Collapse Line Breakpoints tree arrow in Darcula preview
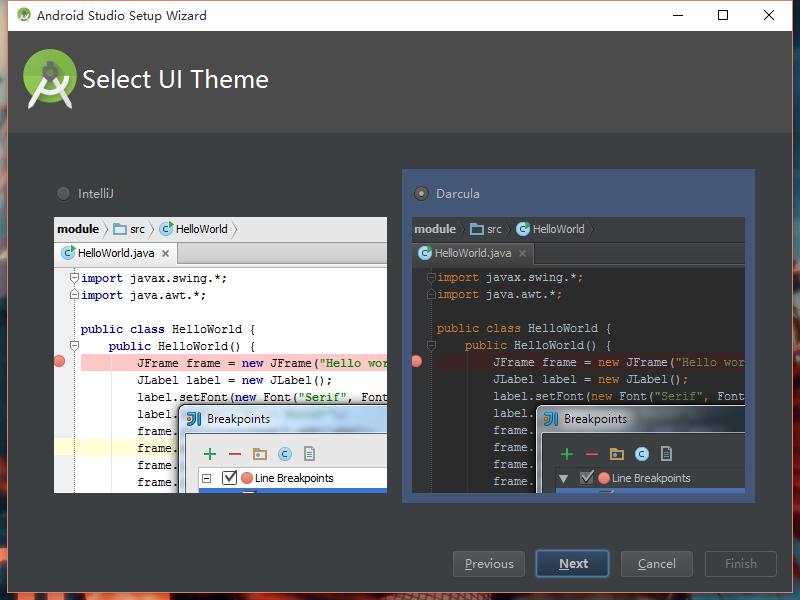This screenshot has height=600, width=800. pyautogui.click(x=563, y=478)
